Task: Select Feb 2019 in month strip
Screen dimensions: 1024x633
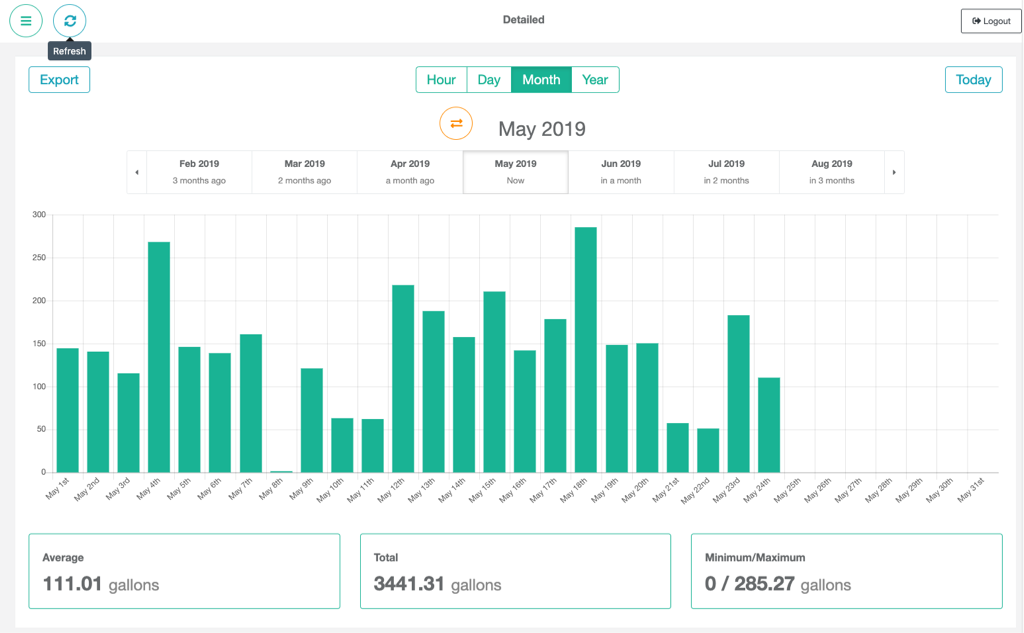Action: 199,171
